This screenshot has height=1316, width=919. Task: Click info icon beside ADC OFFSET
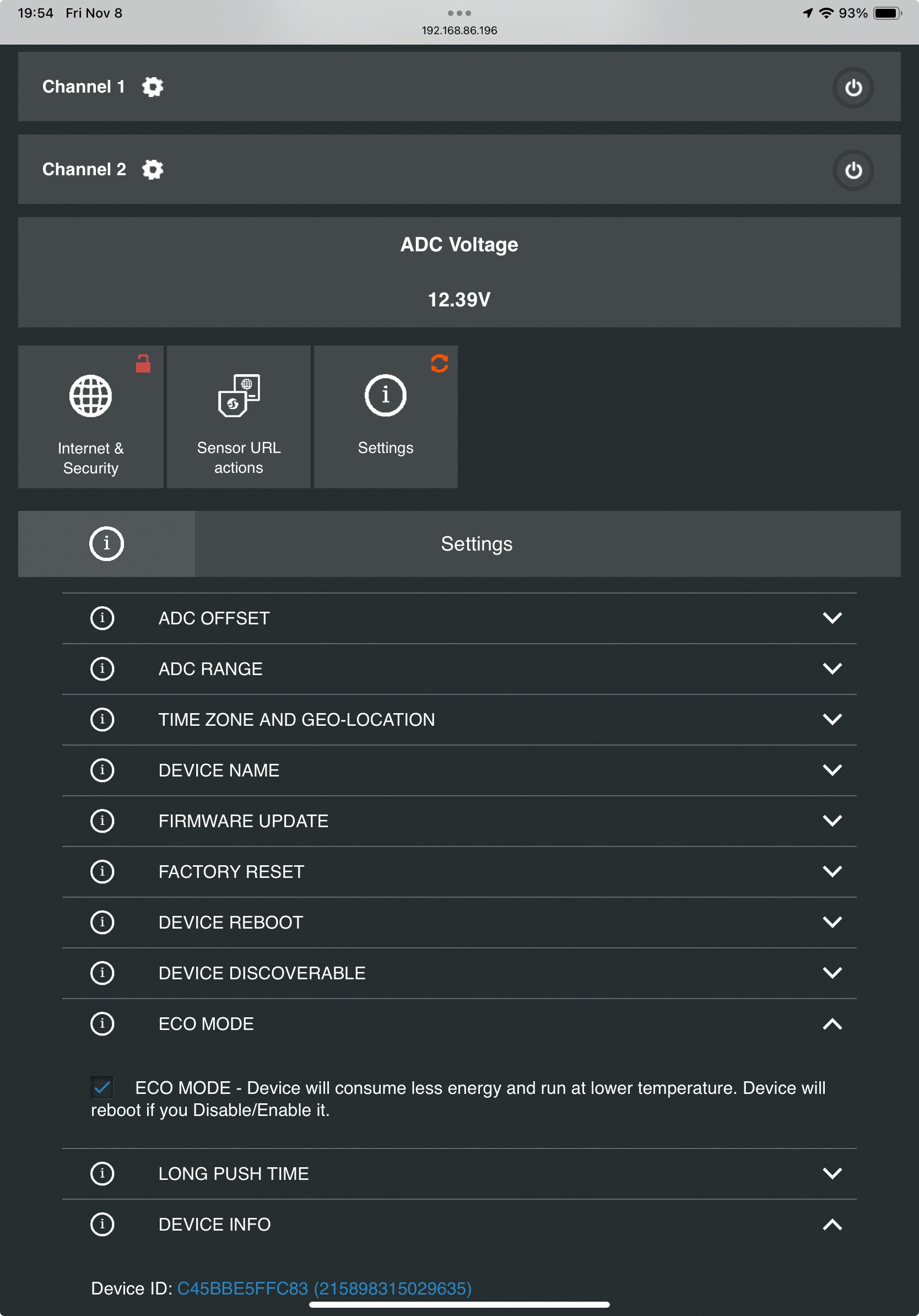[102, 618]
